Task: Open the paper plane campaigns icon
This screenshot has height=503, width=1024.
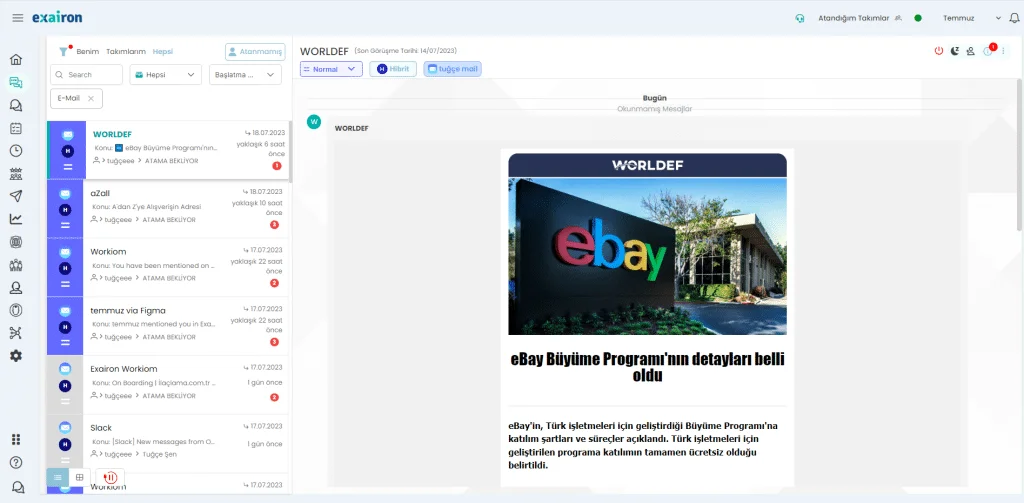Action: [16, 196]
